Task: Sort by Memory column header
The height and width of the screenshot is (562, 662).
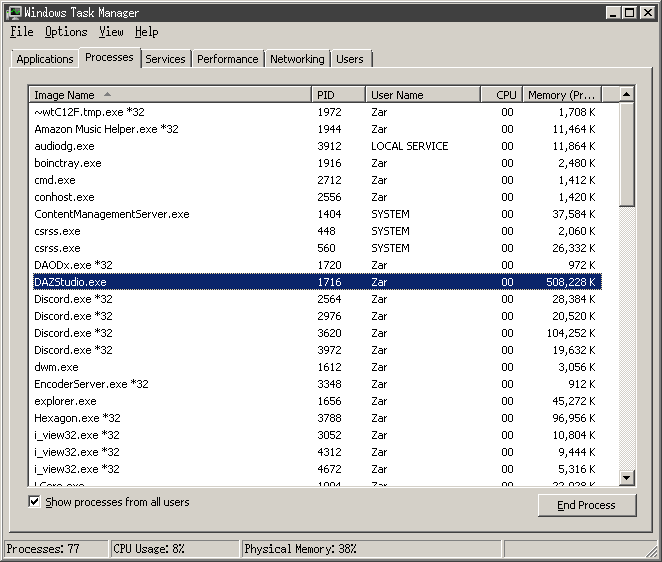Action: click(562, 95)
